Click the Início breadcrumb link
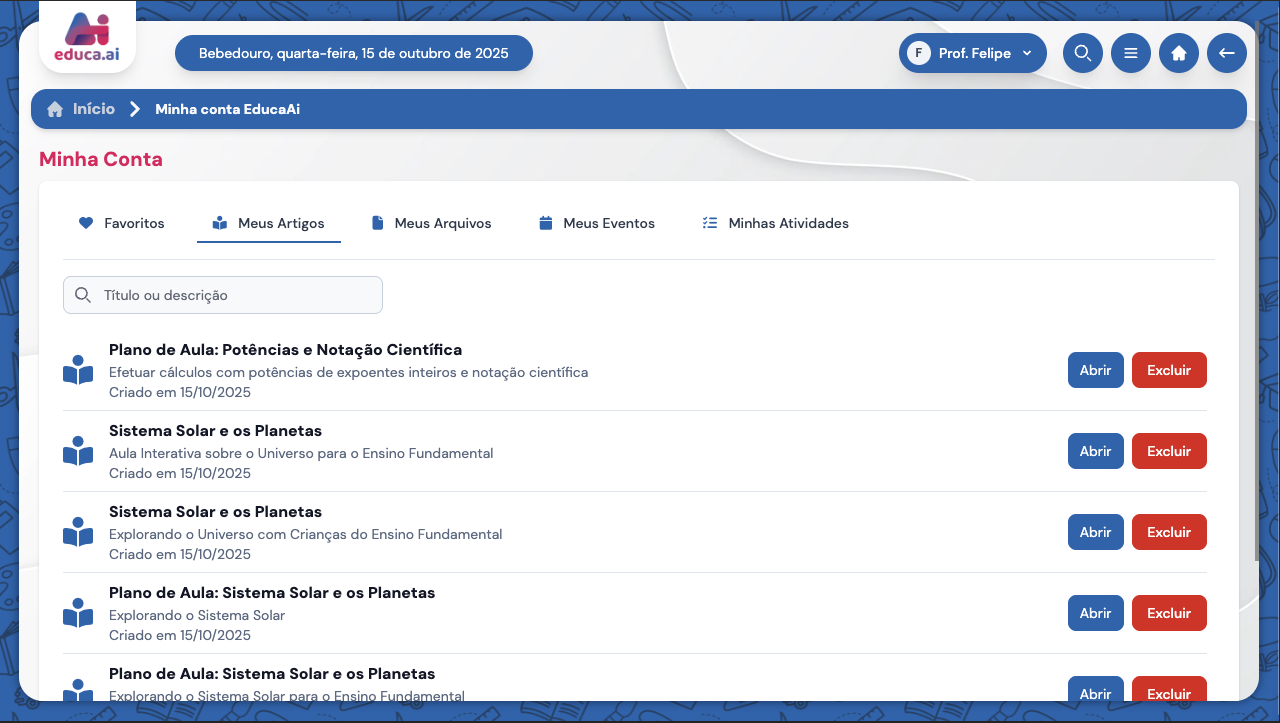Screen dimensions: 1280x723 93,108
